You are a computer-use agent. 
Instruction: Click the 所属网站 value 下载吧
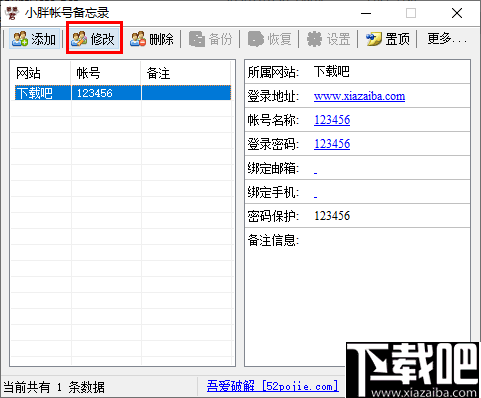332,72
